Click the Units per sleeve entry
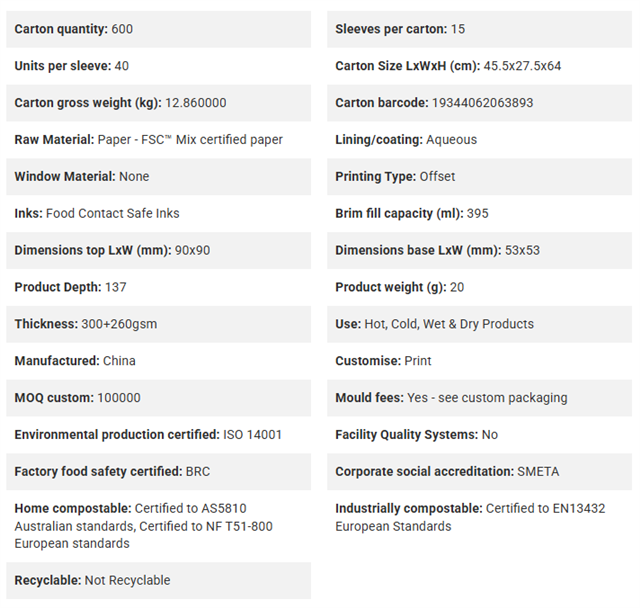640x608 pixels. (158, 66)
